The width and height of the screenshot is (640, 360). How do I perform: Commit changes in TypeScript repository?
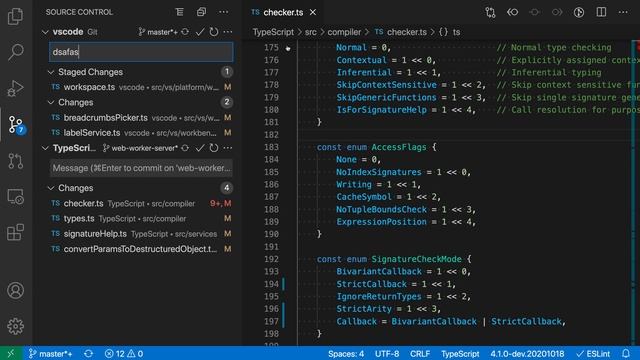pos(200,148)
